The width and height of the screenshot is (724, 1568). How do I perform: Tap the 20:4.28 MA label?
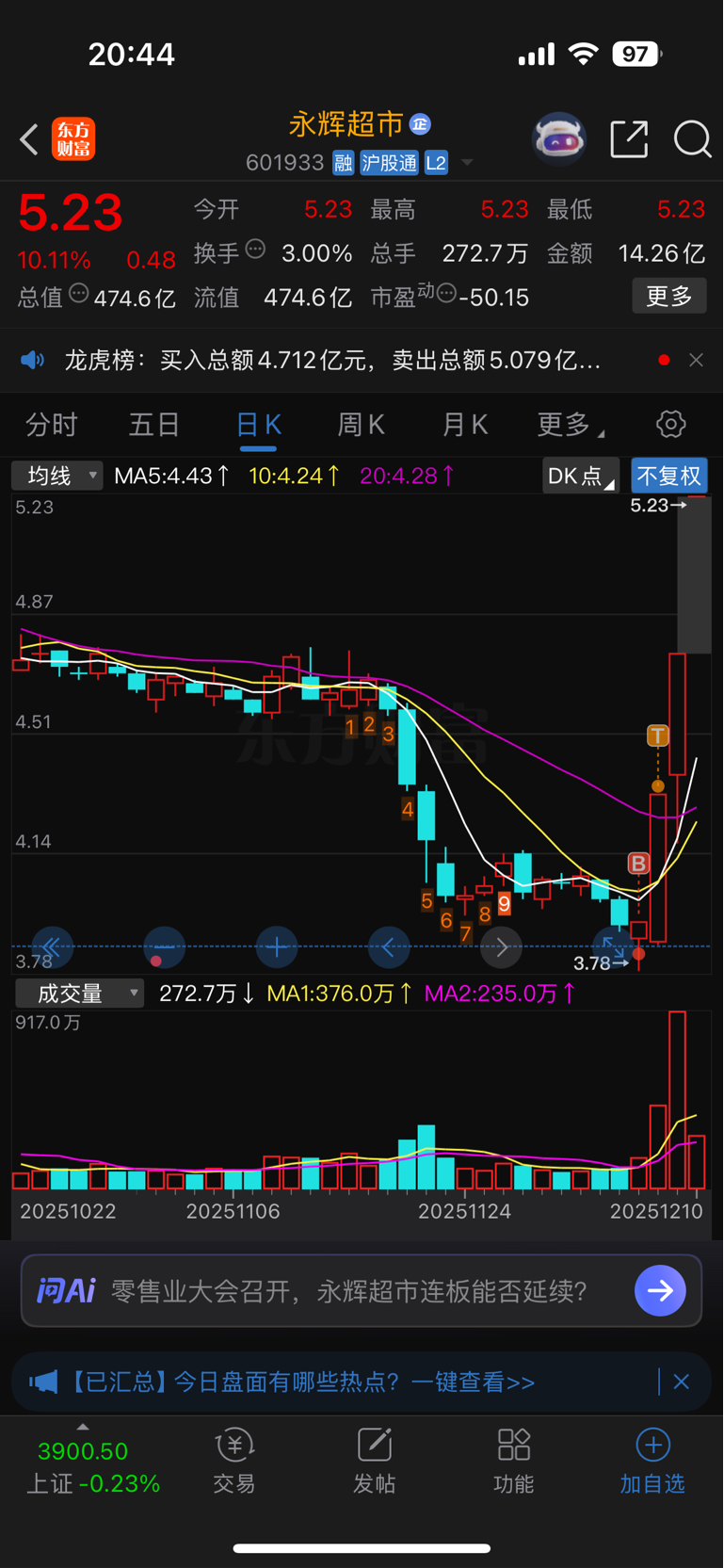coord(408,476)
